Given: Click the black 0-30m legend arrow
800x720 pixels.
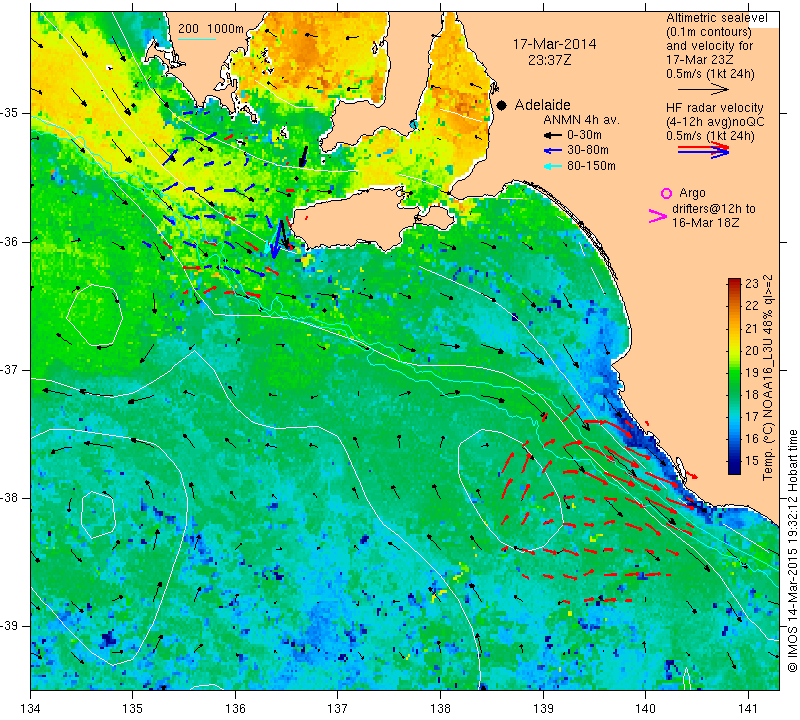Looking at the screenshot, I should coord(552,135).
